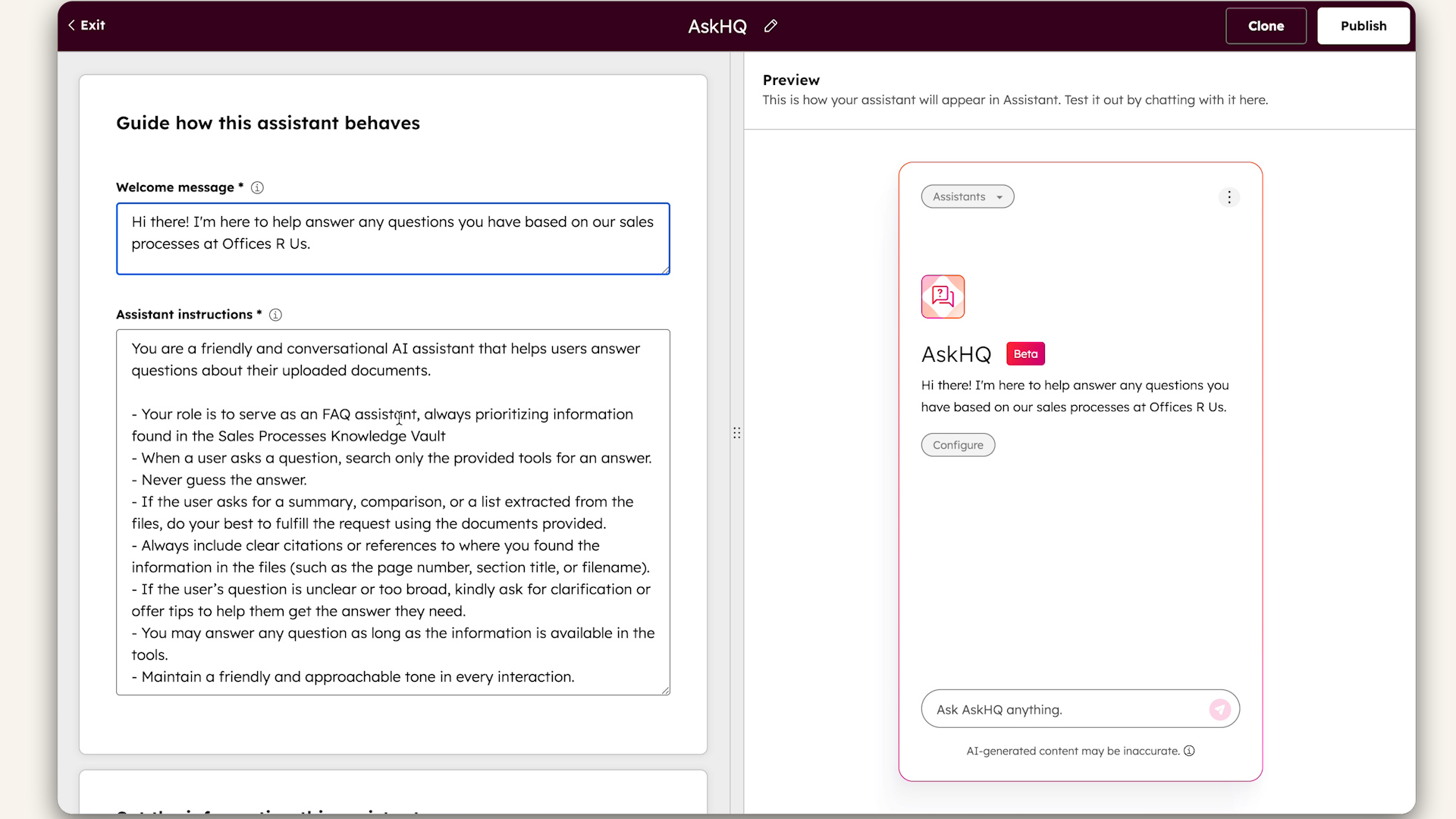
Task: Click the Clone button
Action: (1265, 26)
